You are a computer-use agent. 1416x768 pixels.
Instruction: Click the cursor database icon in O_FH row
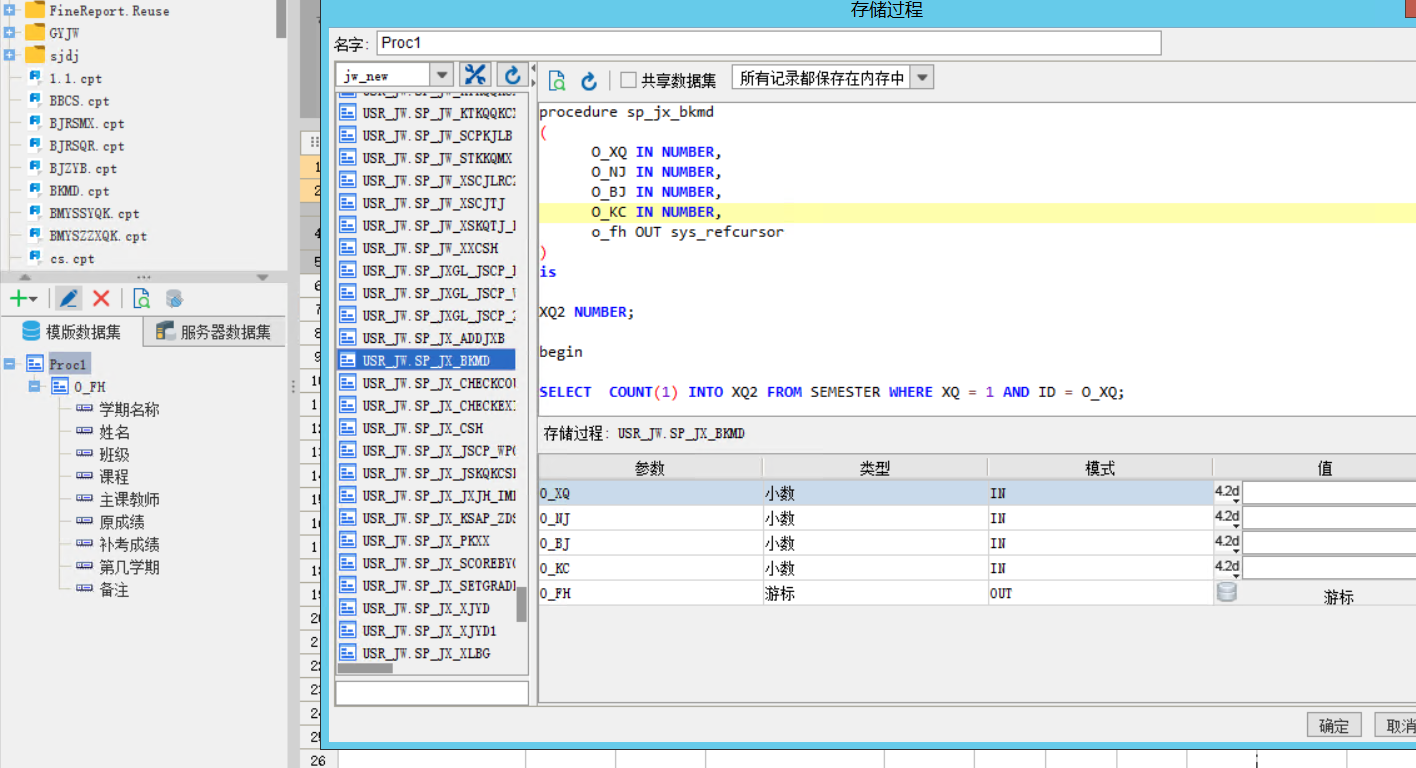(x=1227, y=592)
